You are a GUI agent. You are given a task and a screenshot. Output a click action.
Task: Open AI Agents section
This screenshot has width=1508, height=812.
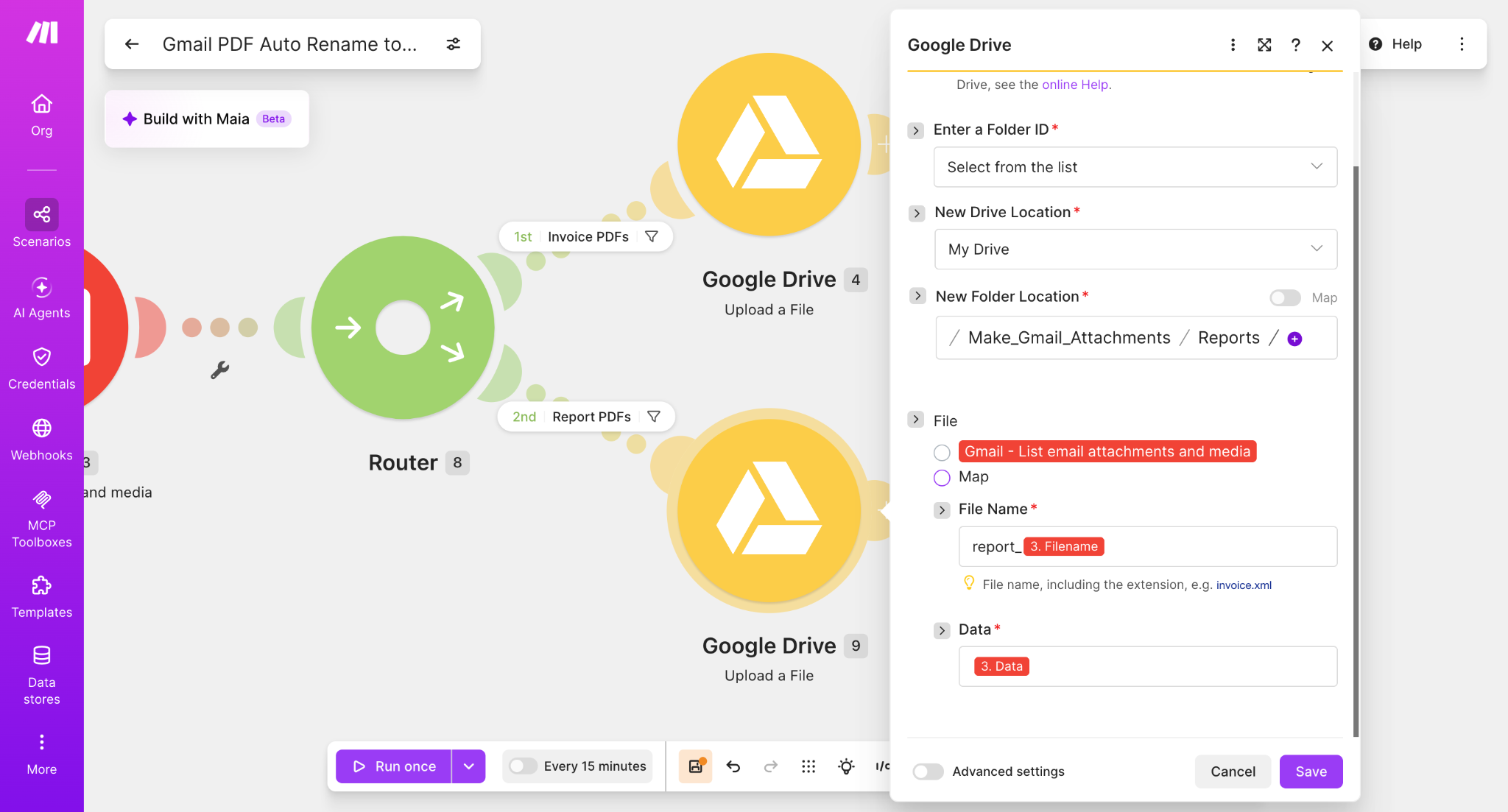click(42, 298)
